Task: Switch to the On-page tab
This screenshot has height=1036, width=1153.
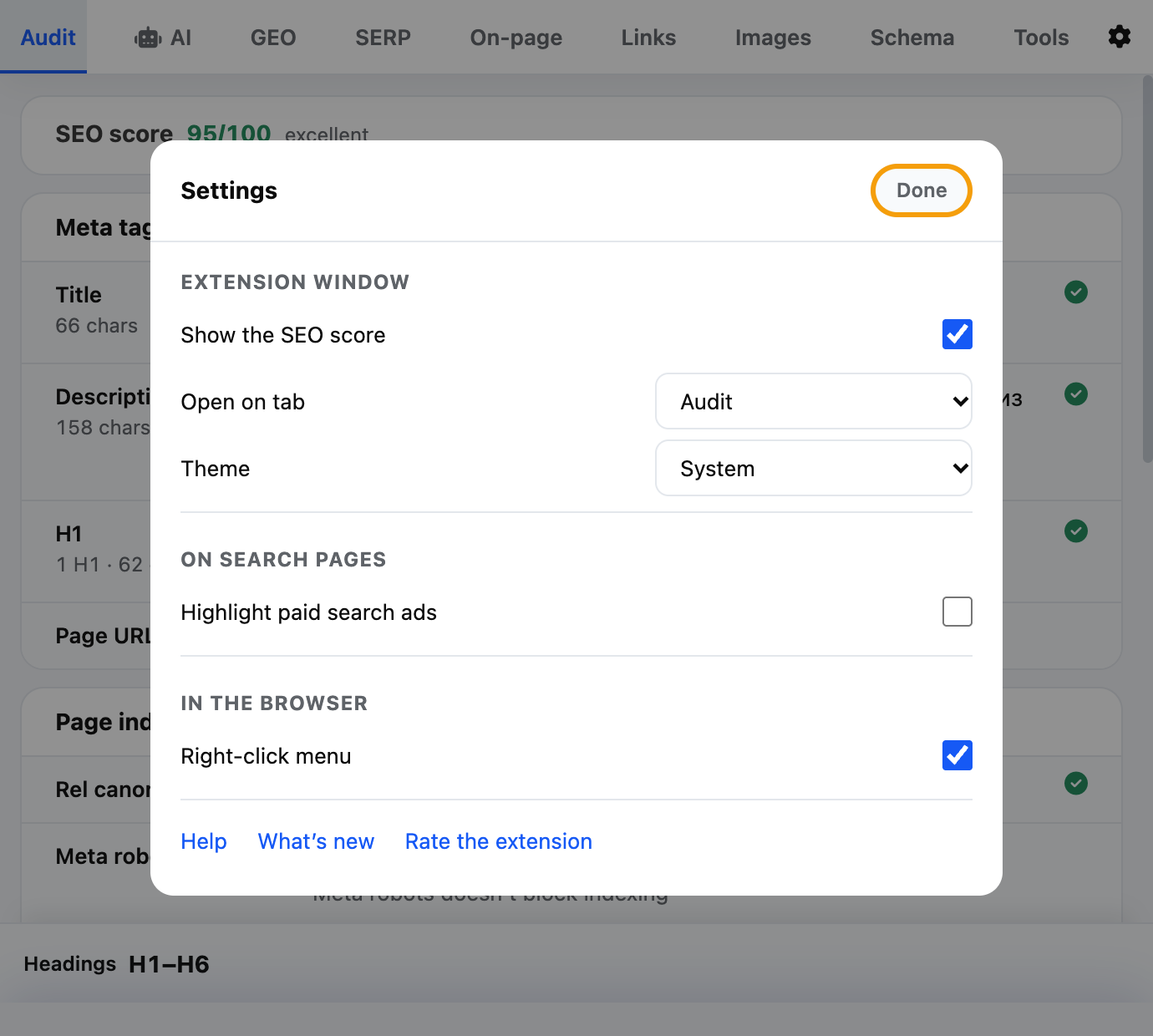Action: pos(516,38)
